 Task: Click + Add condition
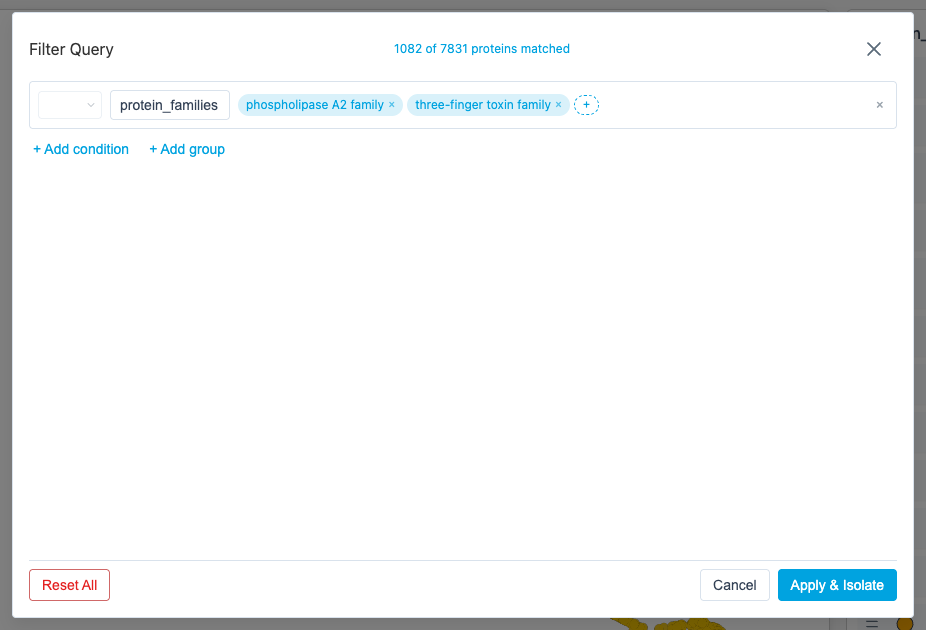click(81, 149)
